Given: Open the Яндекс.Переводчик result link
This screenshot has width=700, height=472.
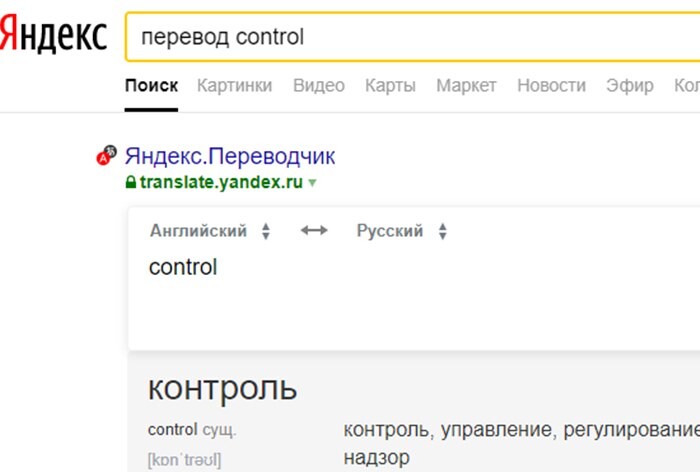Looking at the screenshot, I should click(230, 156).
